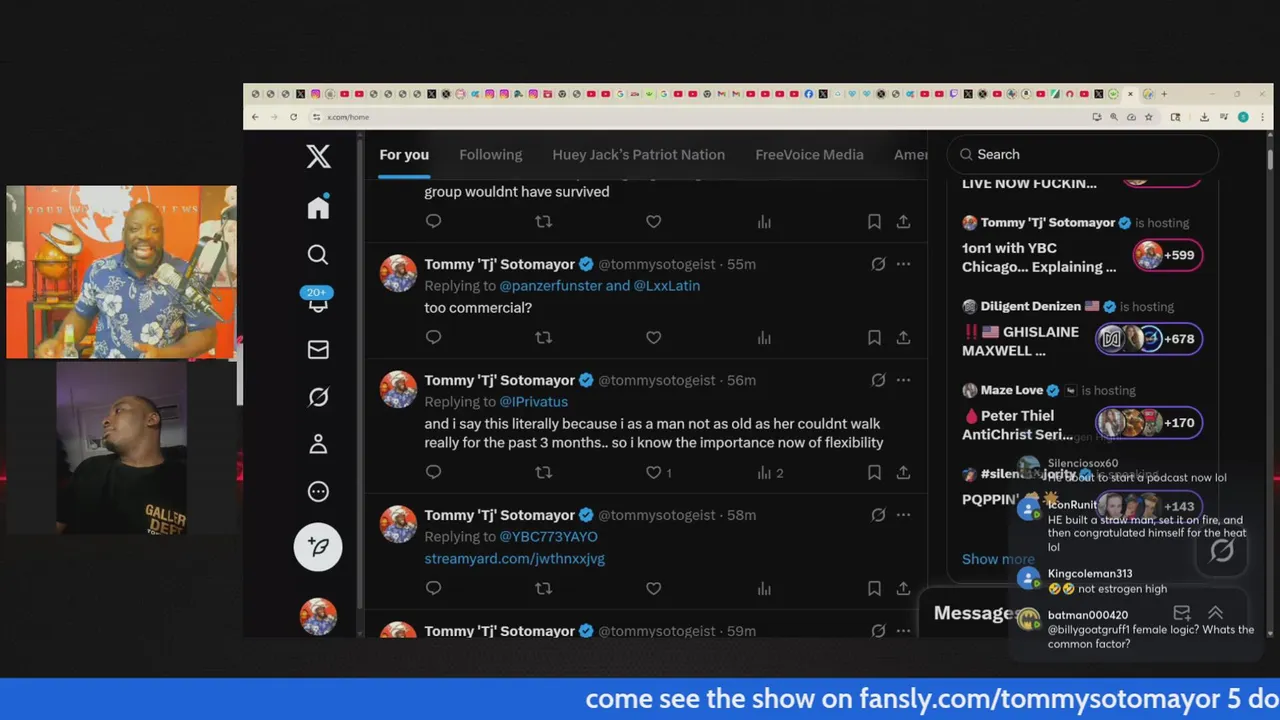Bookmark the "group wouldnt have survived" post
Viewport: 1280px width, 720px height.
[x=874, y=221]
